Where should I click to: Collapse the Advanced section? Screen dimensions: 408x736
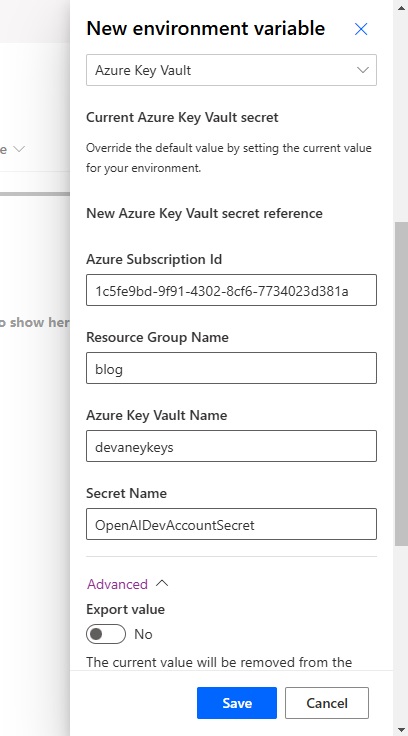tap(127, 584)
